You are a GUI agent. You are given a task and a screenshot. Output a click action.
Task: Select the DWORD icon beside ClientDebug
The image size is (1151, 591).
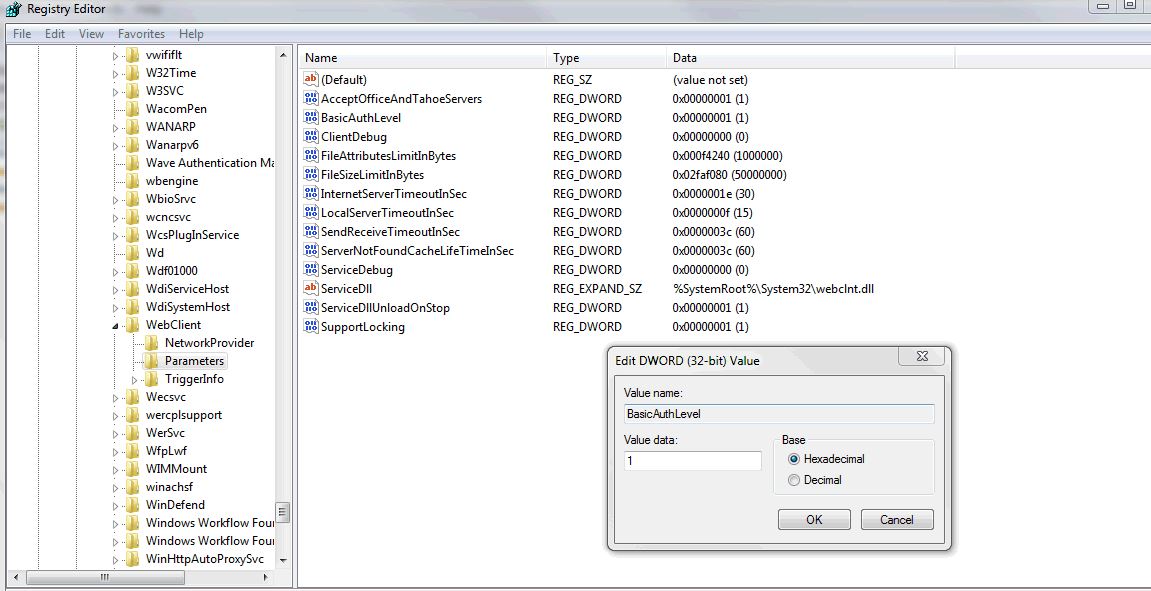(x=311, y=137)
